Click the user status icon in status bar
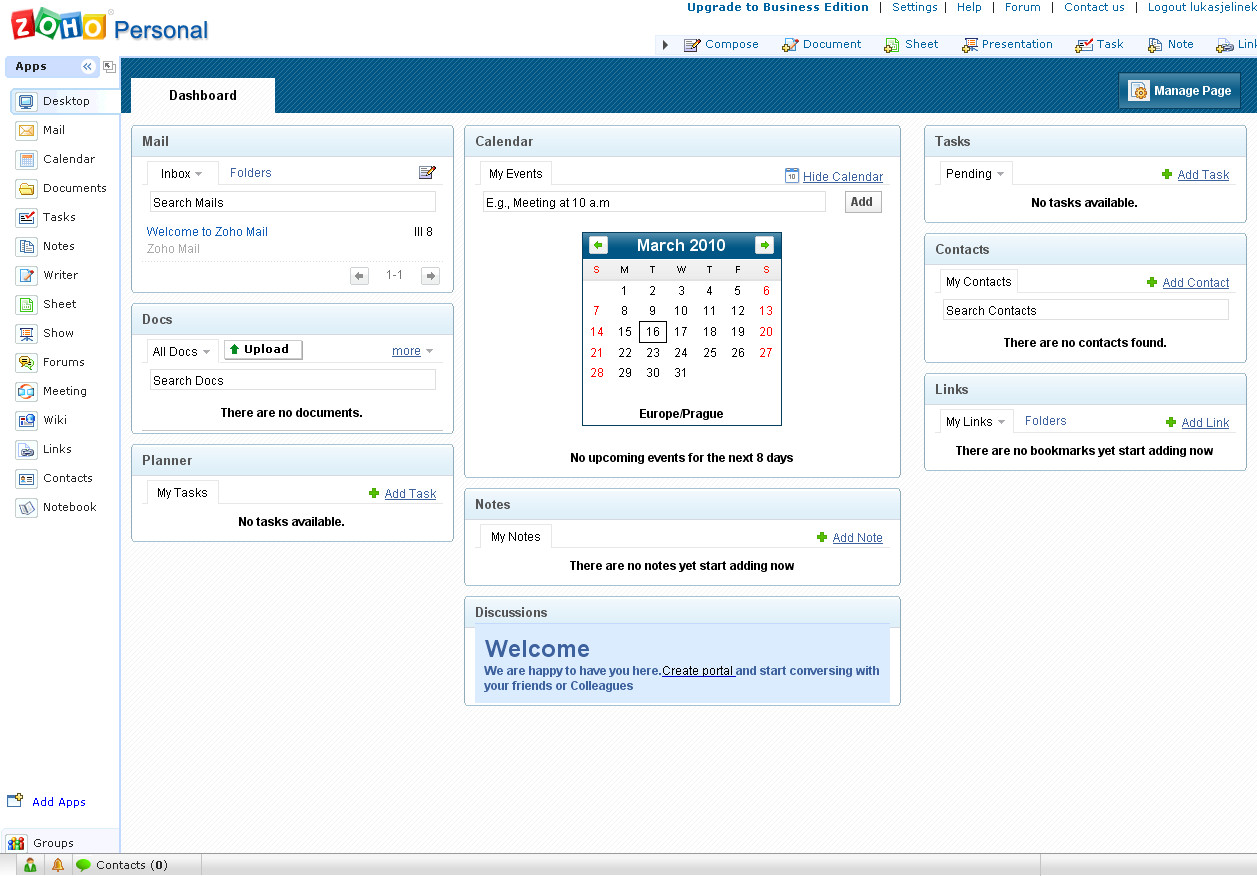This screenshot has width=1257, height=876. point(31,865)
